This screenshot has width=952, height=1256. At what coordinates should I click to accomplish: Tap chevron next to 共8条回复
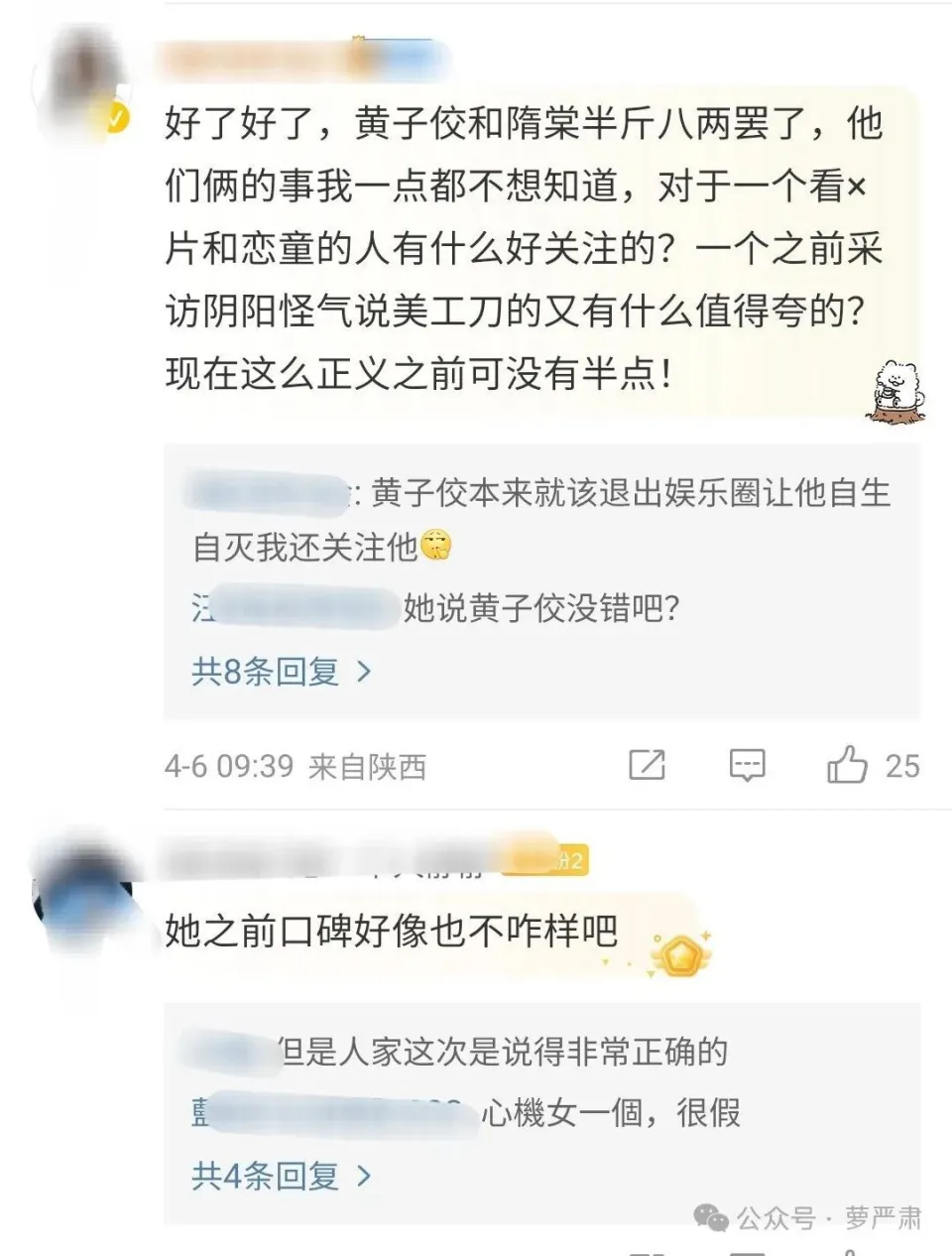tap(363, 672)
